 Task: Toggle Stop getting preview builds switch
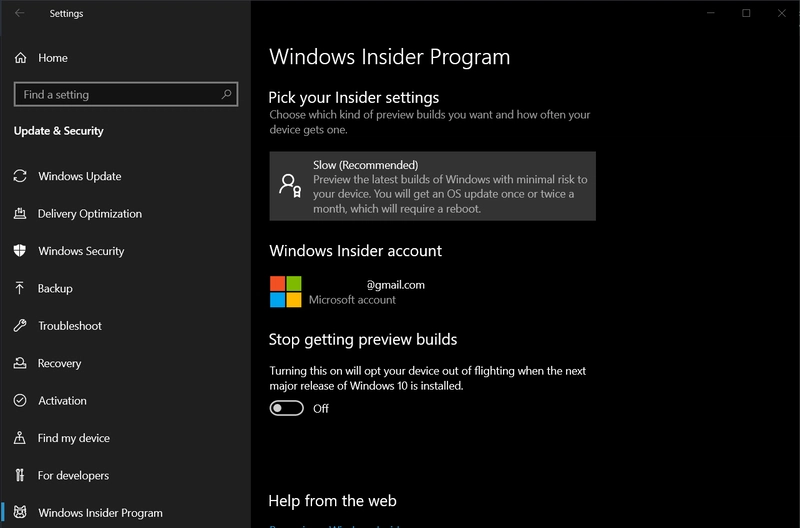pyautogui.click(x=287, y=408)
